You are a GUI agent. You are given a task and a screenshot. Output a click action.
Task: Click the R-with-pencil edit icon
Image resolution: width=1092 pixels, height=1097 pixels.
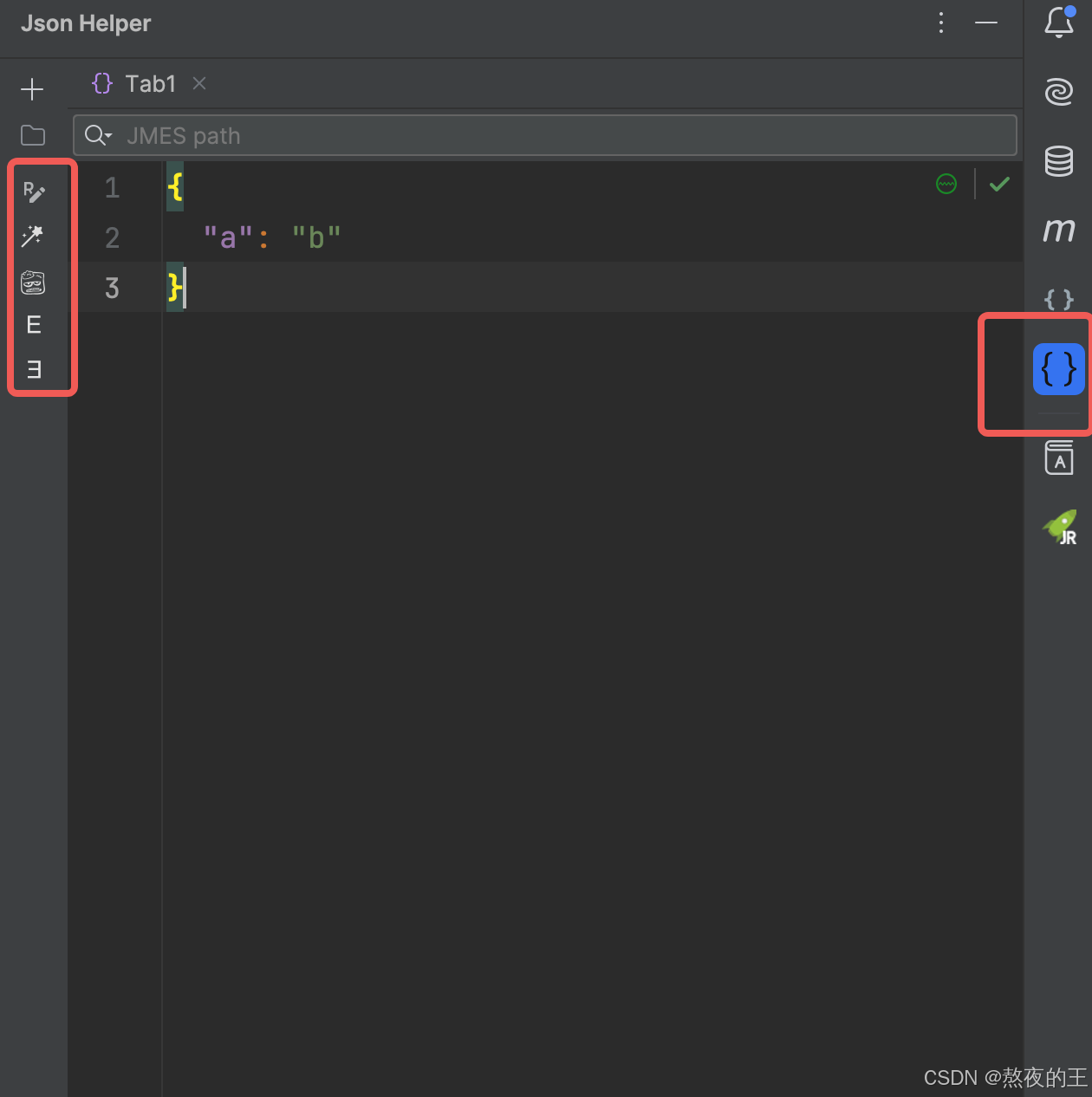34,191
